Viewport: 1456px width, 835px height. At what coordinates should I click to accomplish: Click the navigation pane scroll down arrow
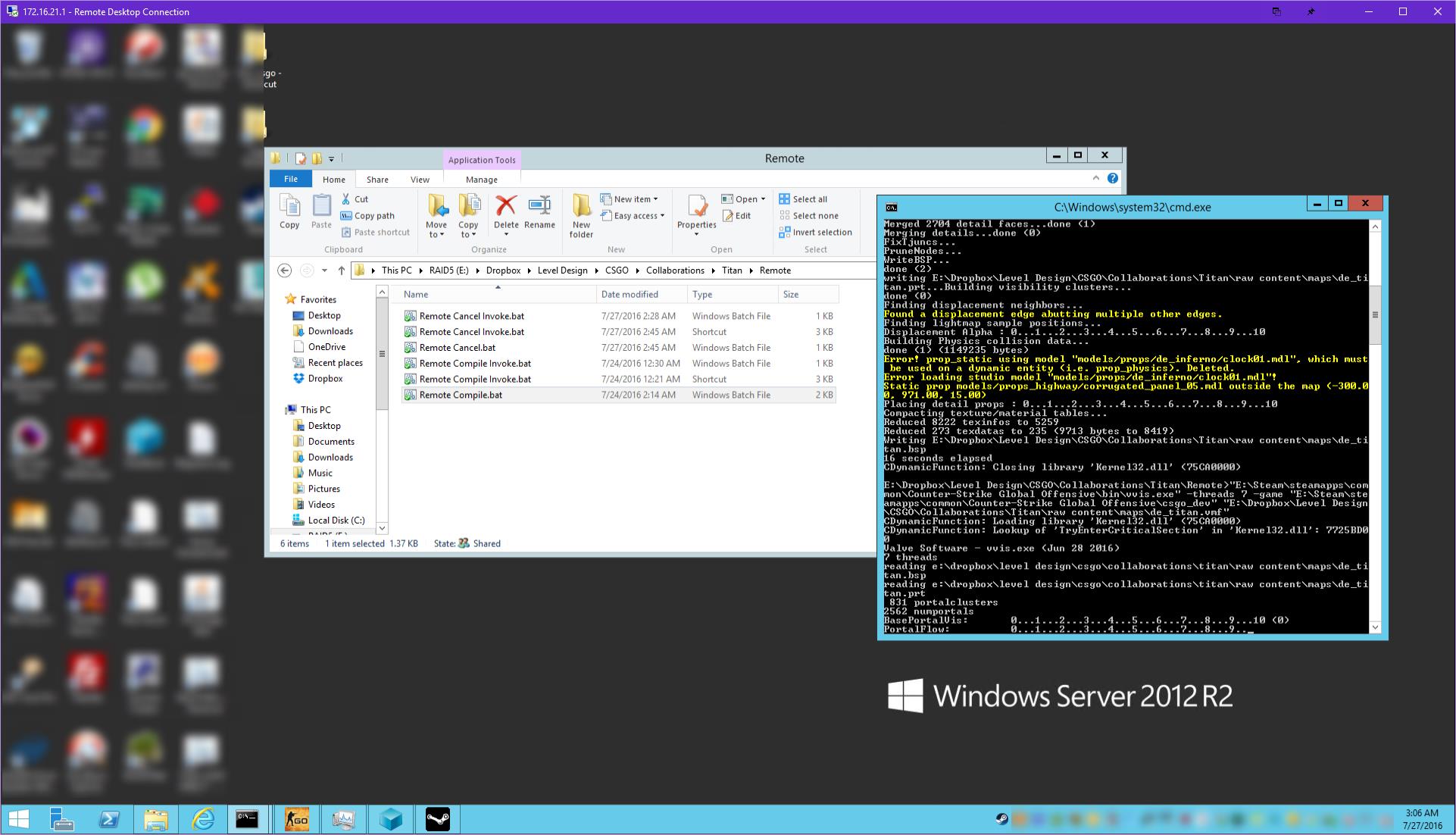coord(382,528)
